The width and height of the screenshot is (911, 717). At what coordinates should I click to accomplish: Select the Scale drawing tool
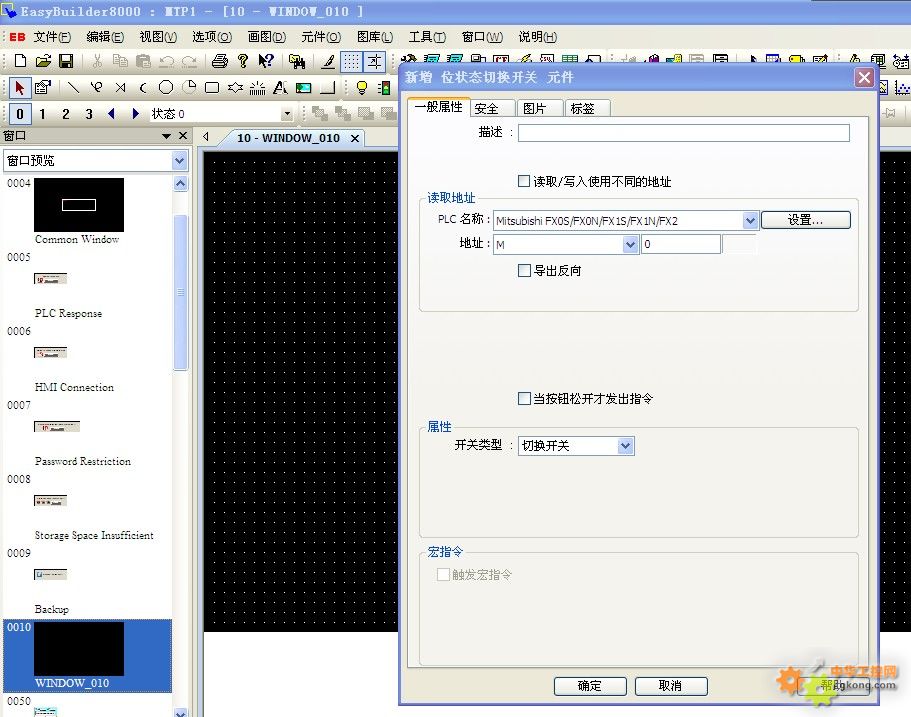257,88
